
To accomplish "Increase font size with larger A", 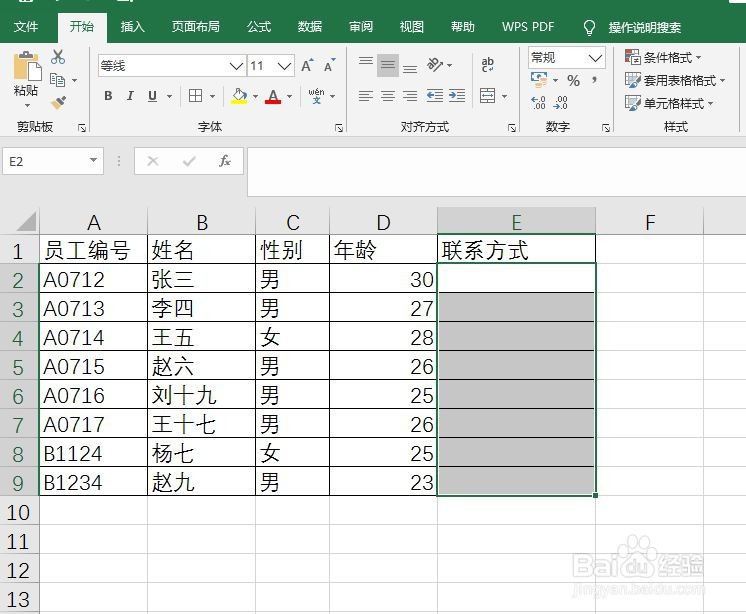I will click(307, 66).
